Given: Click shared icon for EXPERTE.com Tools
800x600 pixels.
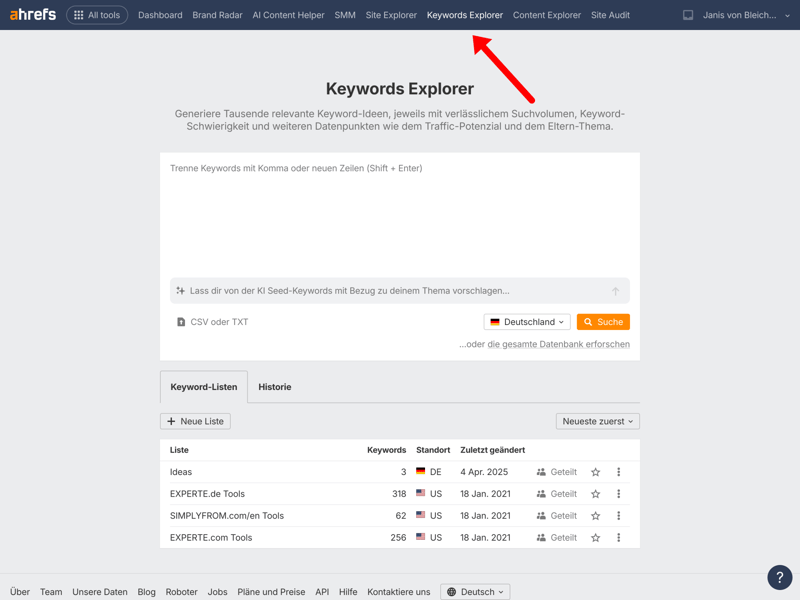Looking at the screenshot, I should coord(541,538).
